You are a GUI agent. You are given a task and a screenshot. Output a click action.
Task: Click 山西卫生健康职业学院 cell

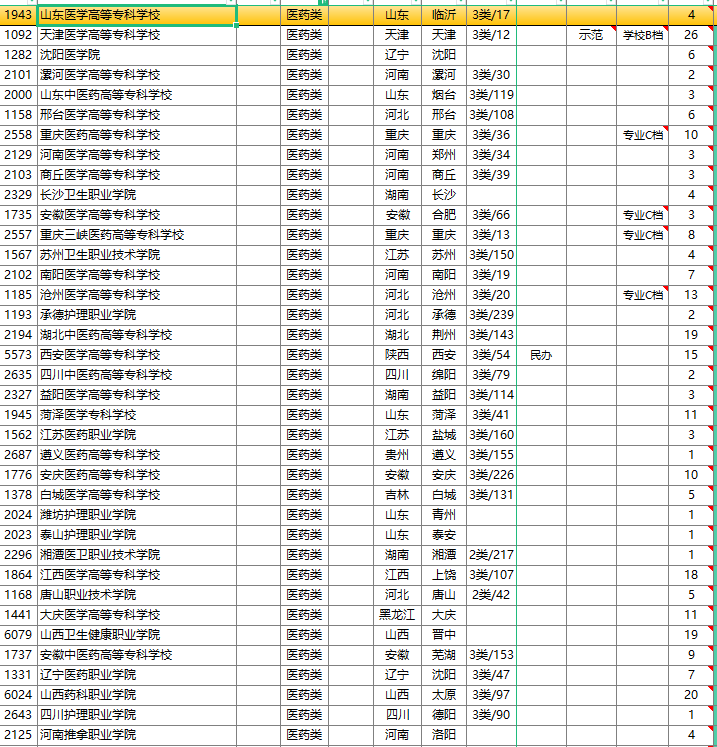pos(137,636)
